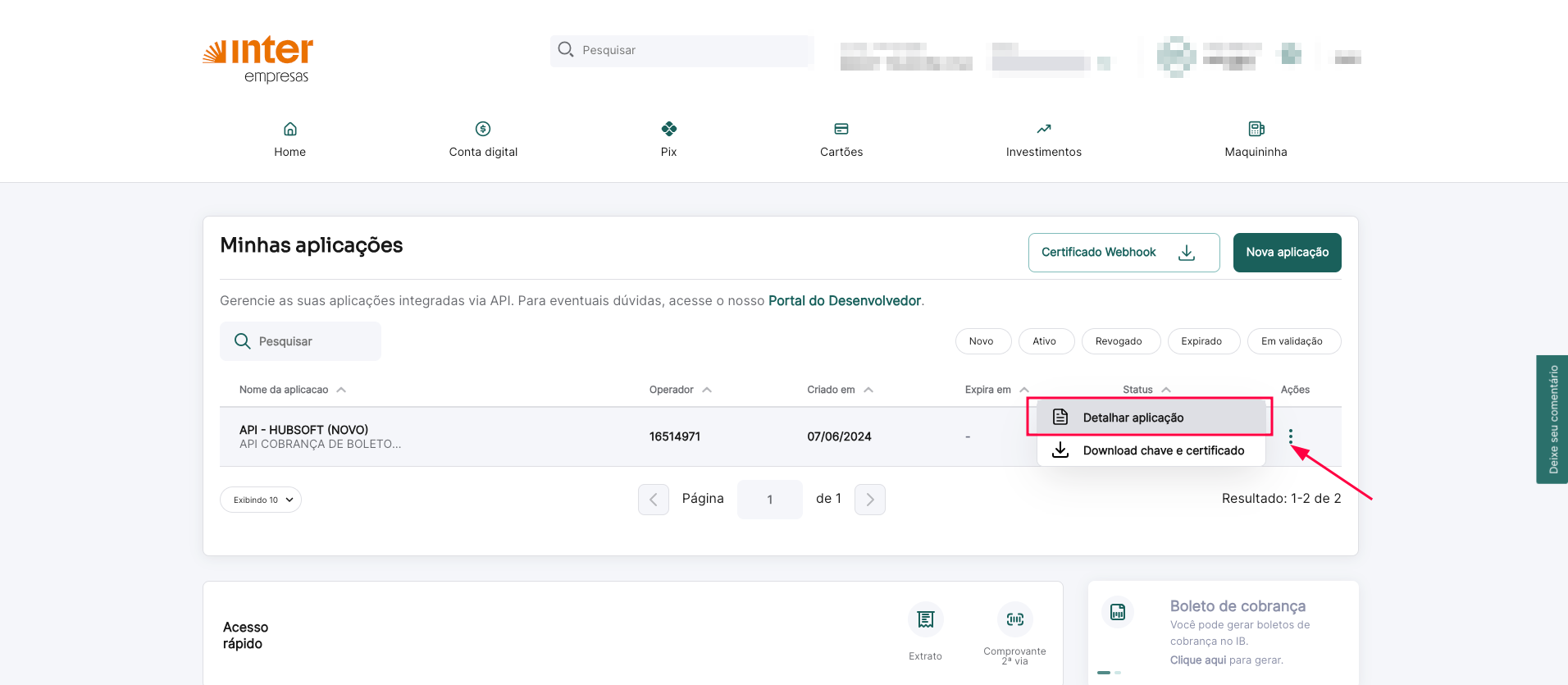Screen dimensions: 1568x685
Task: Click the Maquininha terminal icon
Action: point(1256,129)
